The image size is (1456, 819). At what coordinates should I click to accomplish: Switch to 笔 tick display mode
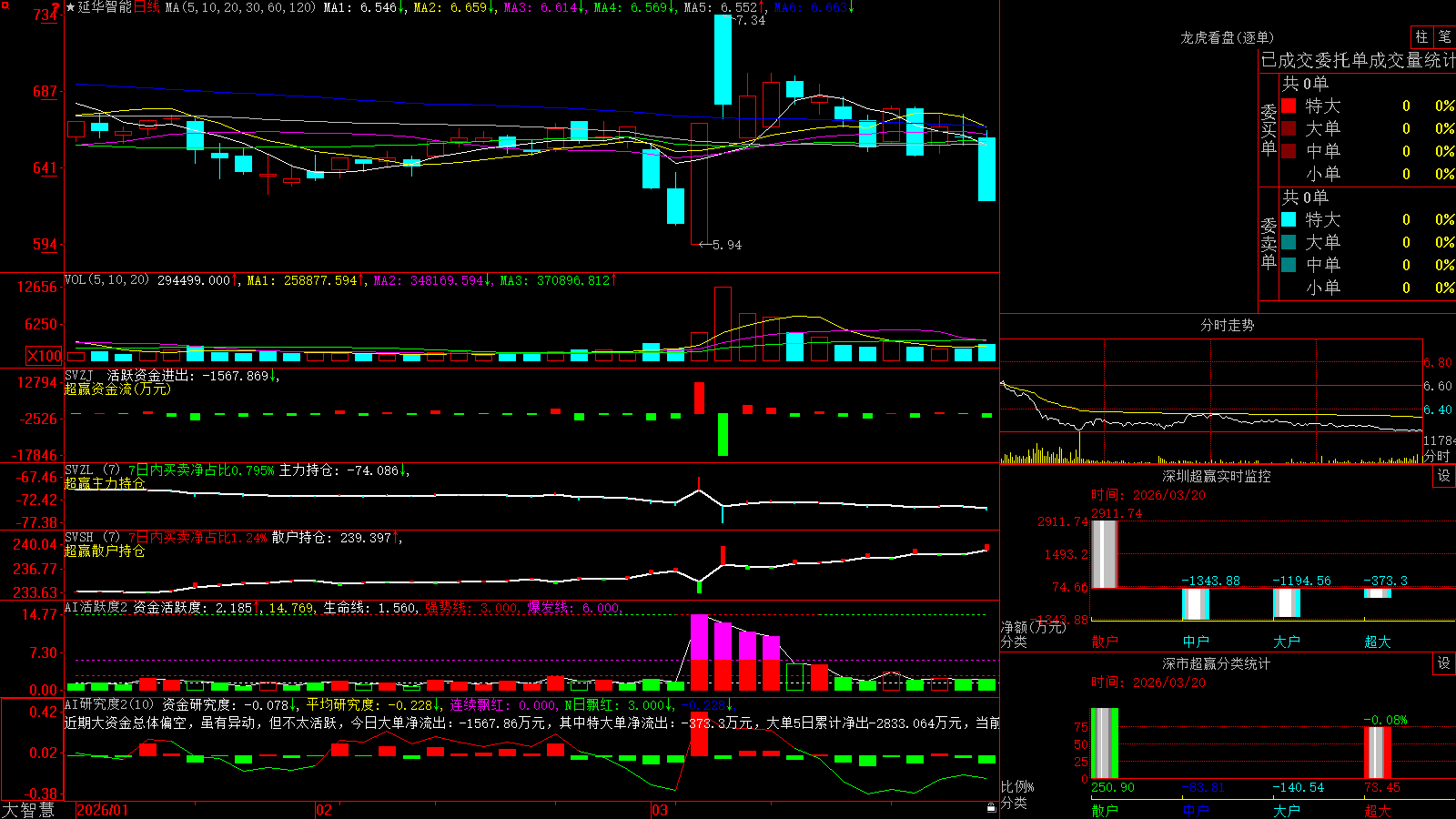point(1444,36)
